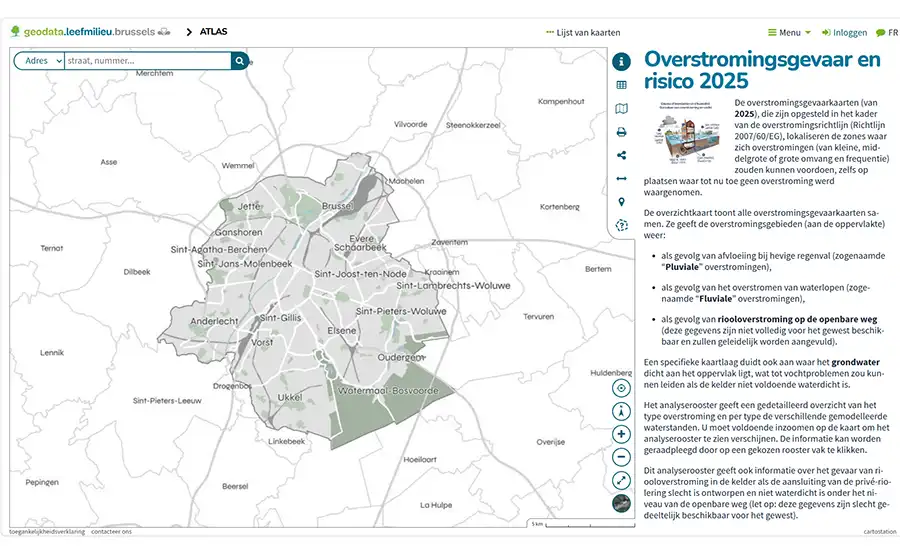Go to the ATLAS breadcrumb
This screenshot has width=900, height=554.
click(x=214, y=32)
